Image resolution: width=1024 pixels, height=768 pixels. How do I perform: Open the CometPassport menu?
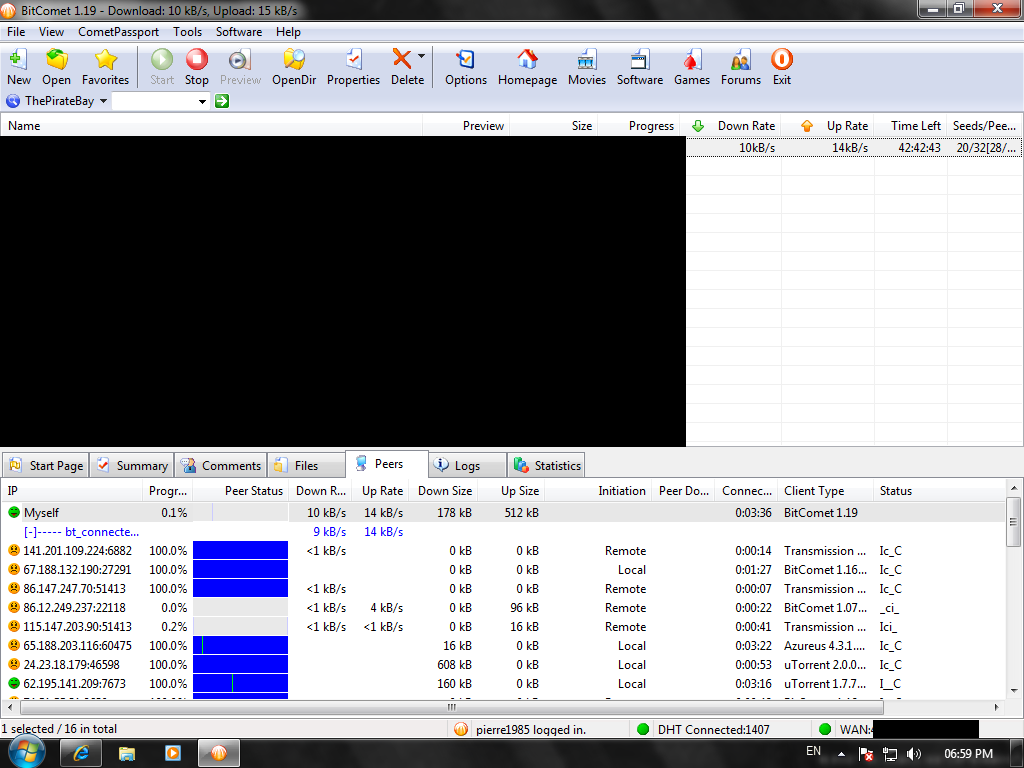point(119,32)
